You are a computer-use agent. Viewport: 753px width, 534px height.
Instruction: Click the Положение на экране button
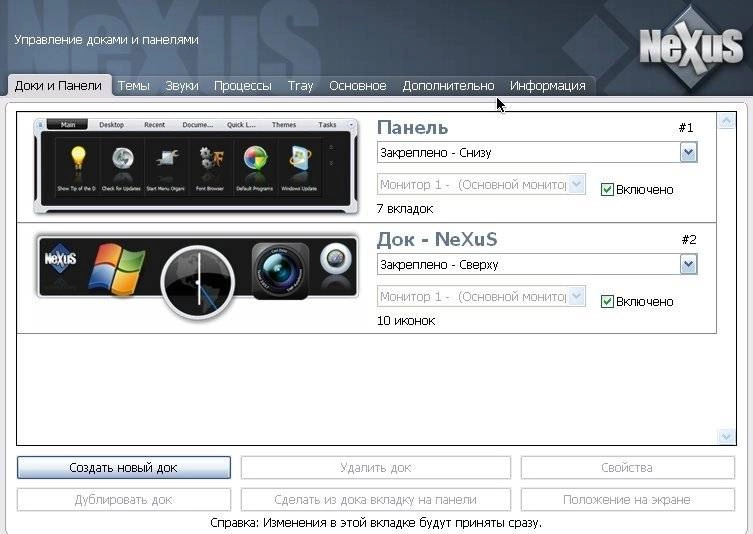[x=627, y=500]
